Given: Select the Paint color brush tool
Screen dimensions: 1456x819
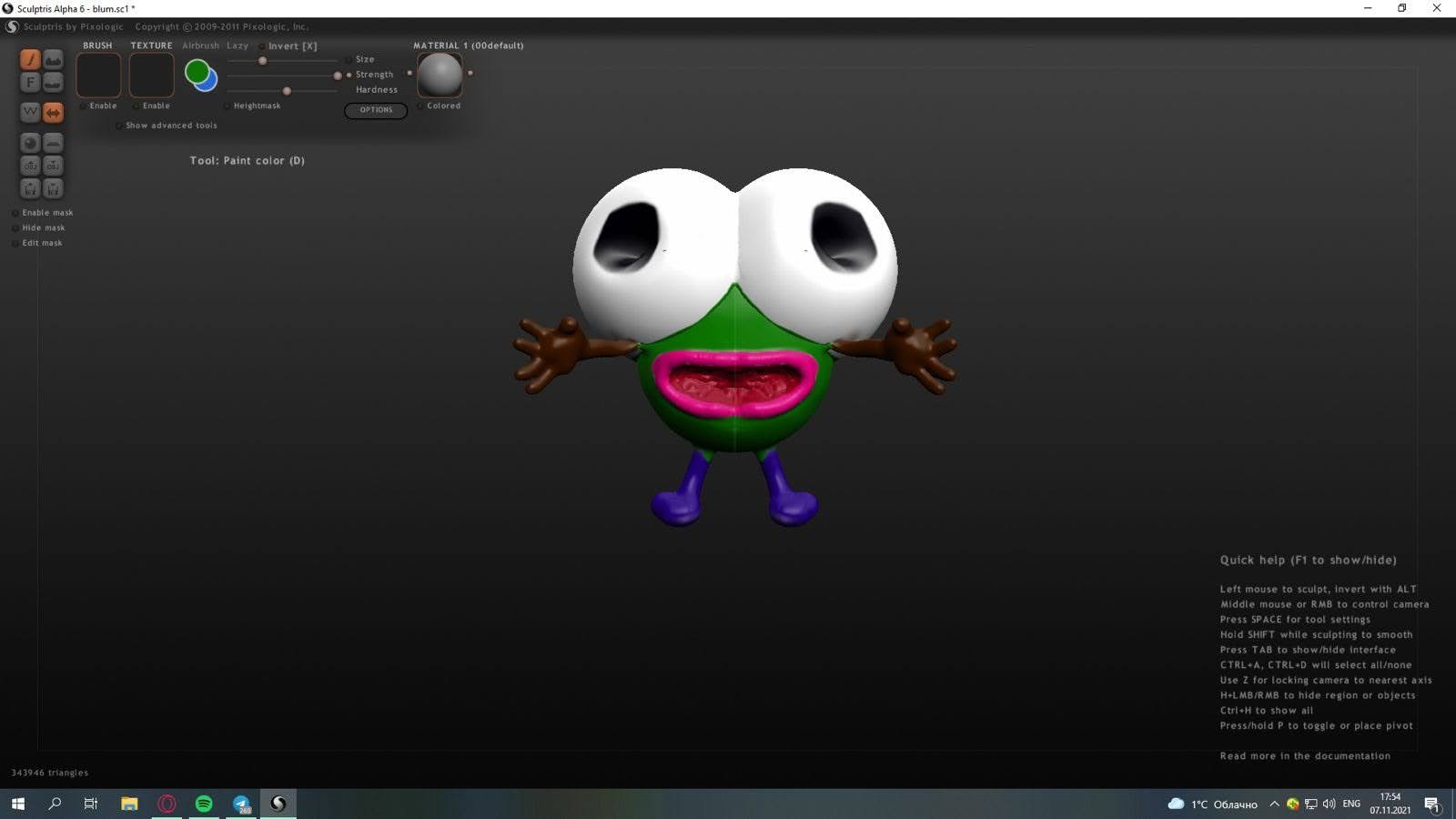Looking at the screenshot, I should (x=30, y=59).
